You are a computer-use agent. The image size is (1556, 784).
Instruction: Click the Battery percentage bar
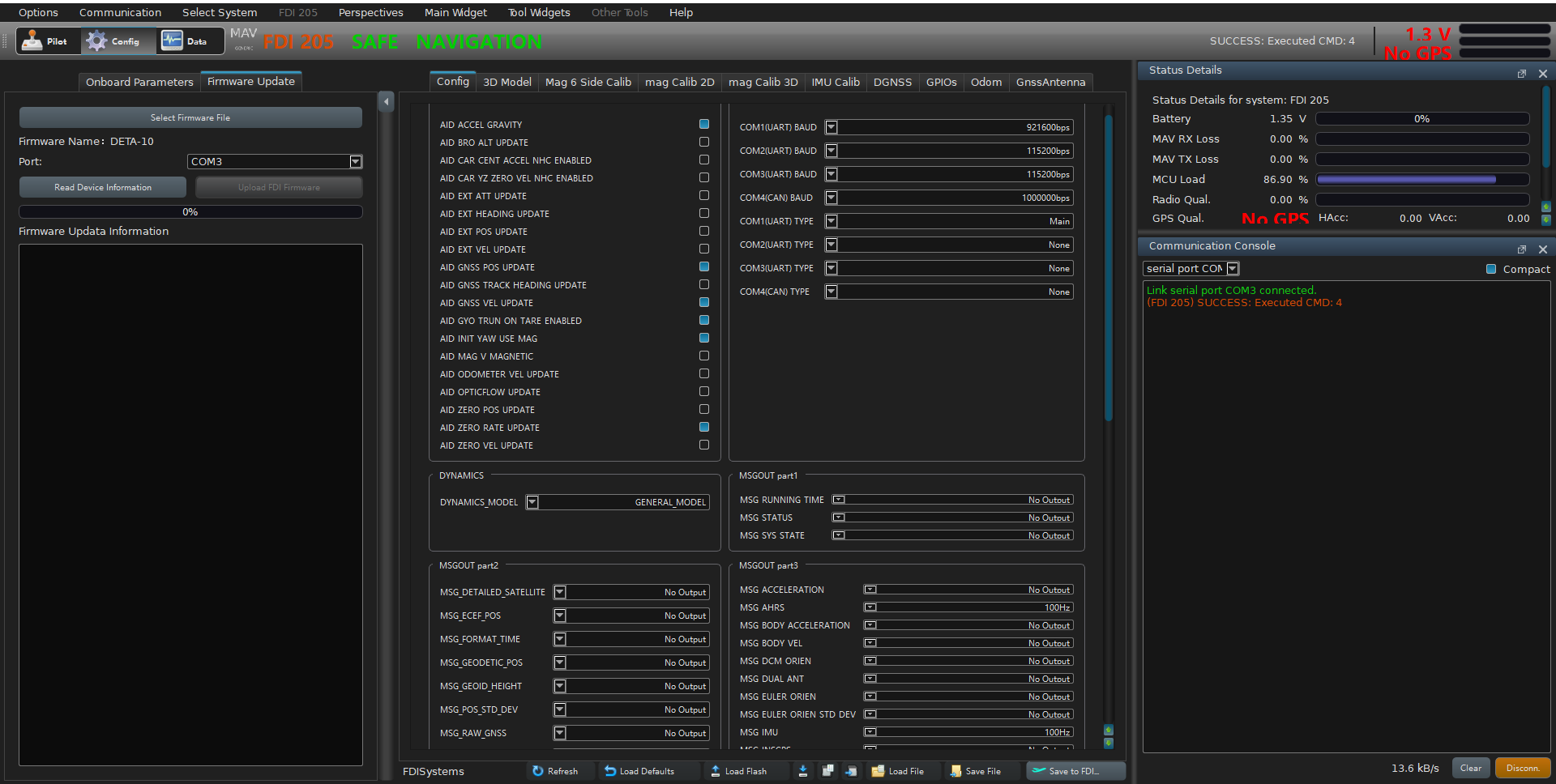[1422, 119]
